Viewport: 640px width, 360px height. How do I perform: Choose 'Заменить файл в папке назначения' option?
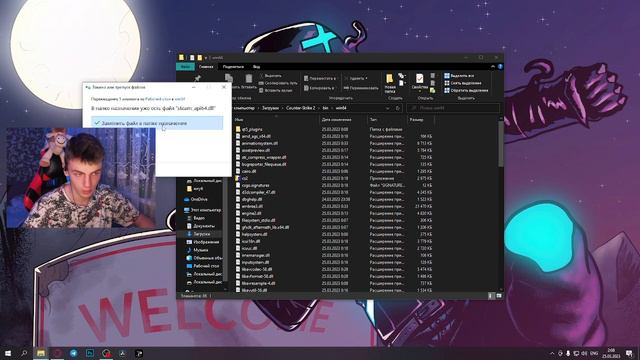tap(157, 123)
